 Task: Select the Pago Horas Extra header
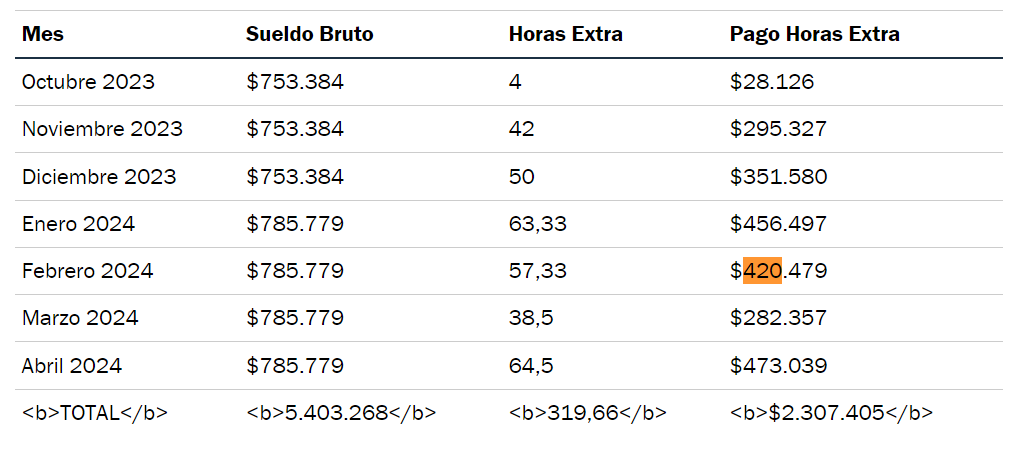click(814, 34)
